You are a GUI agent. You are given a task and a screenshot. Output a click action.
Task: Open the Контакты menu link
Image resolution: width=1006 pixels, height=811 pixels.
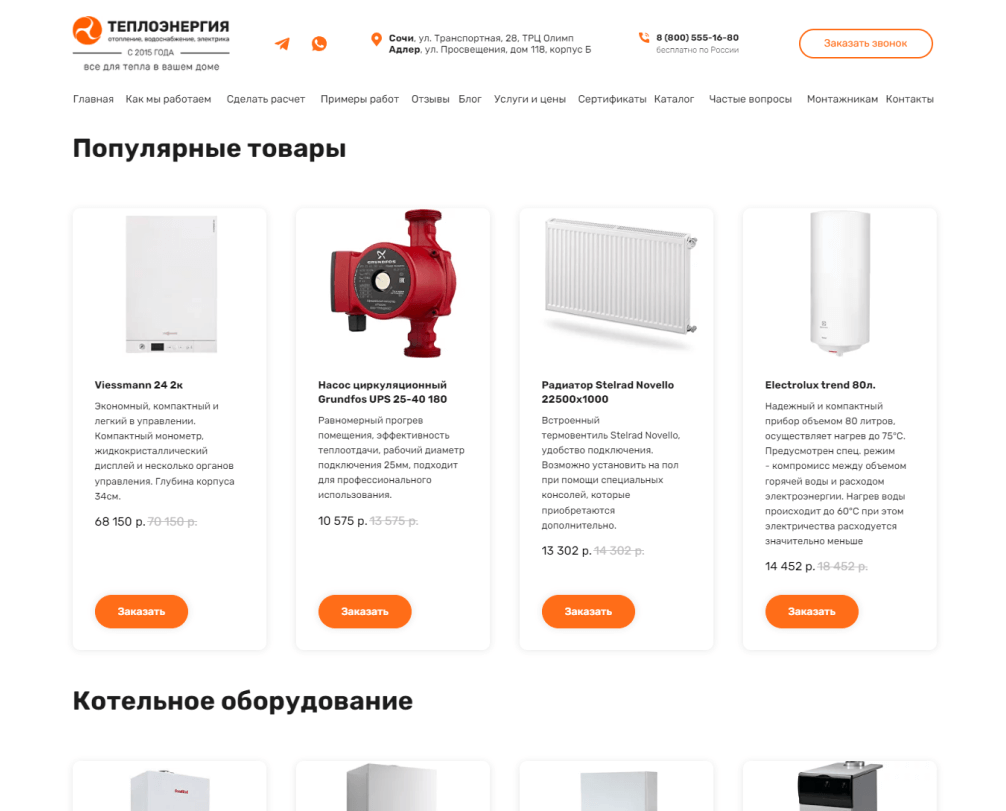(x=909, y=99)
